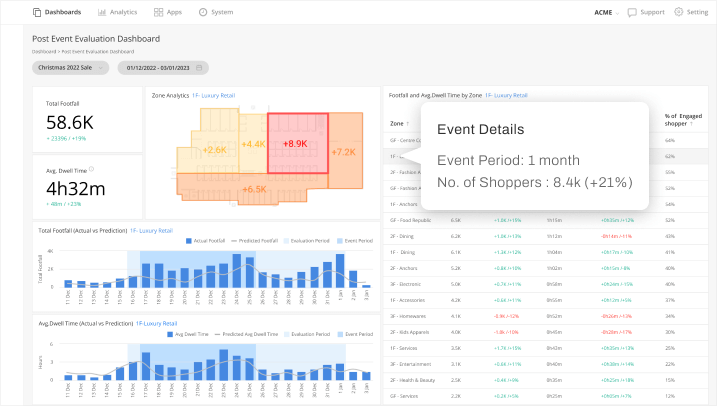Screen dimensions: 717x406
Task: Toggle the Actual Footfall legend swatch
Action: point(188,241)
